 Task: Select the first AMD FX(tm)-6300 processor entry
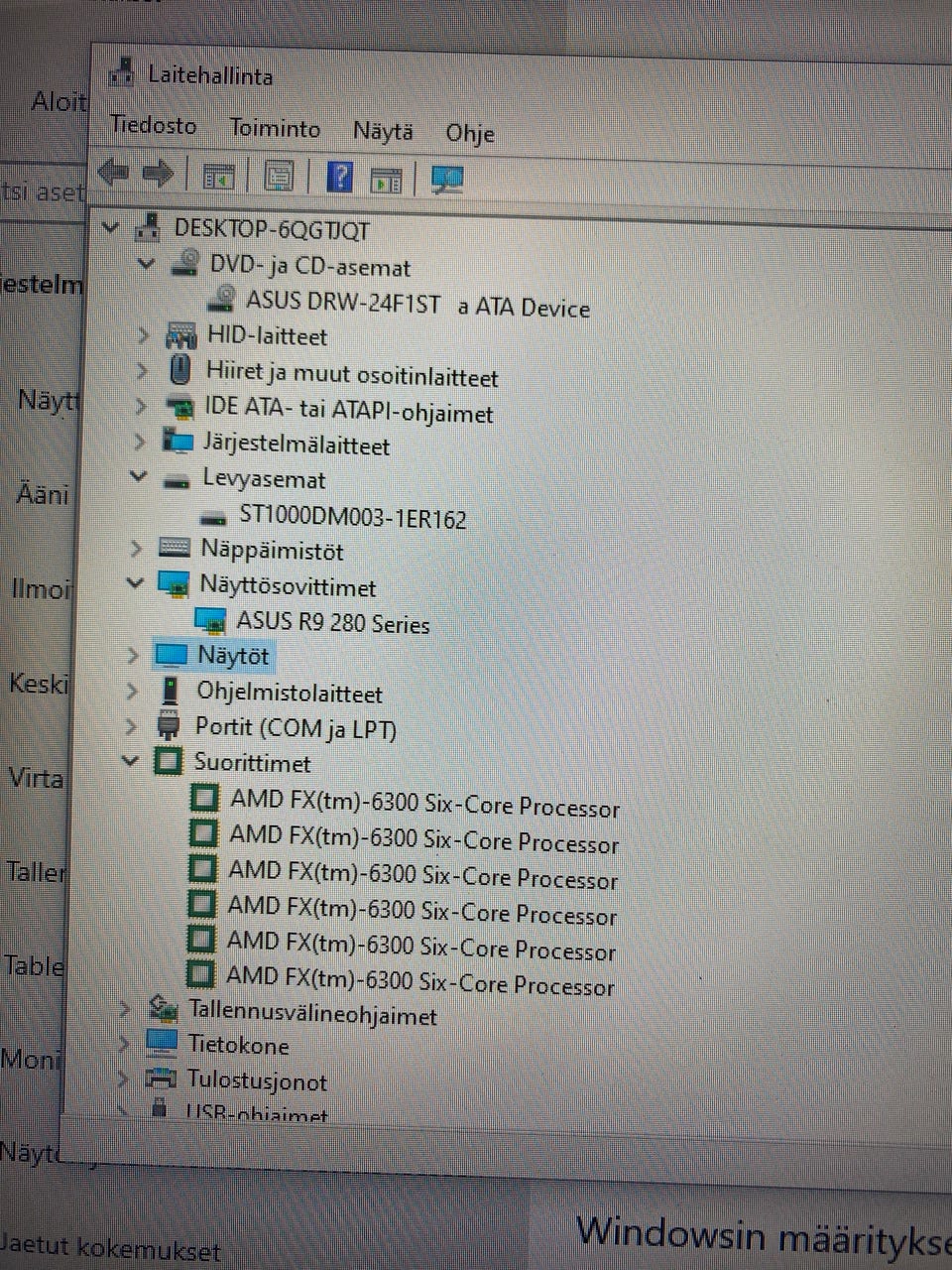424,803
